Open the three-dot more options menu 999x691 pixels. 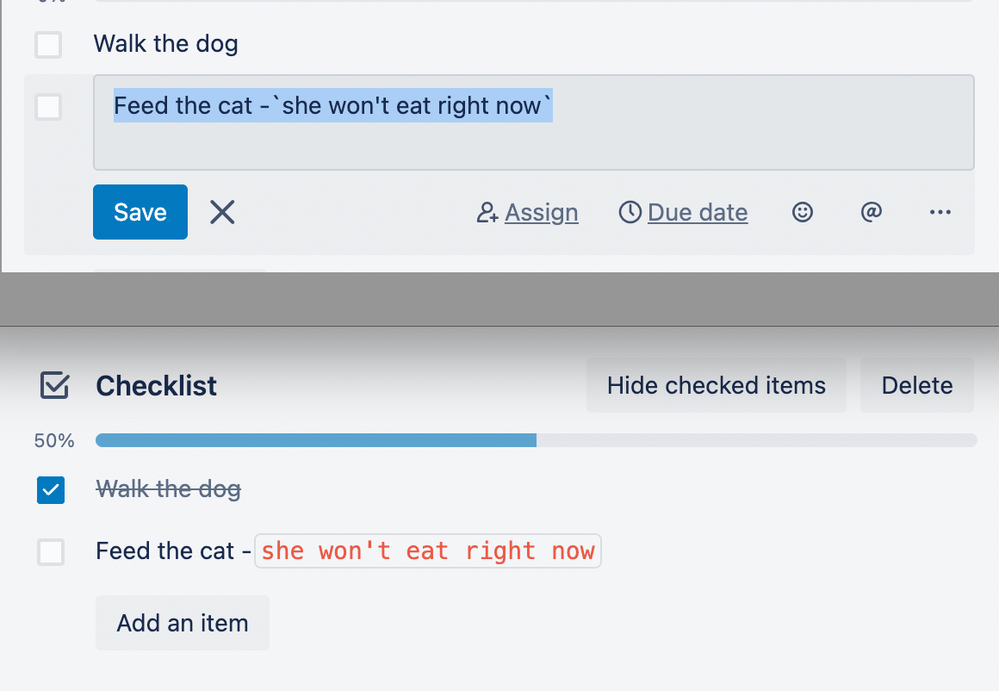(x=940, y=212)
